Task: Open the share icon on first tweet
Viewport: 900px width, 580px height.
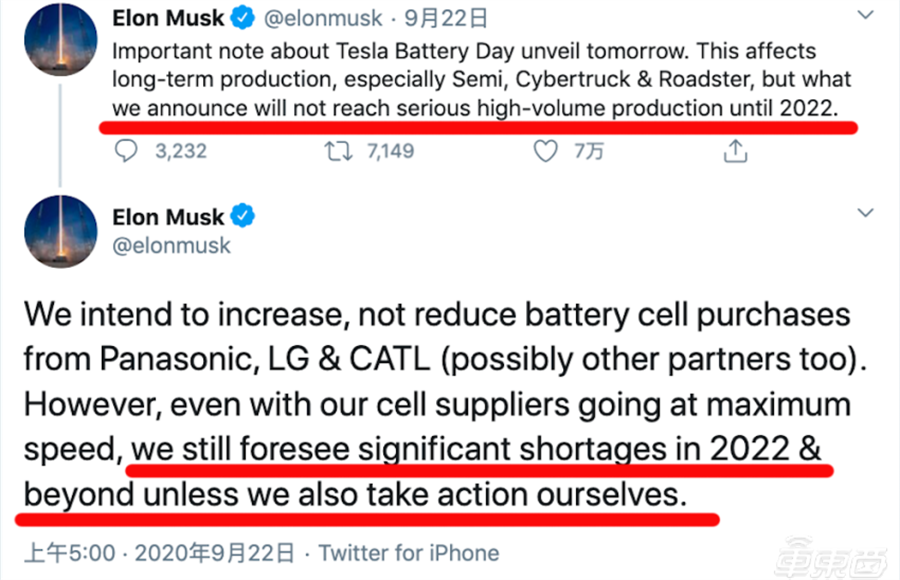Action: (x=735, y=151)
